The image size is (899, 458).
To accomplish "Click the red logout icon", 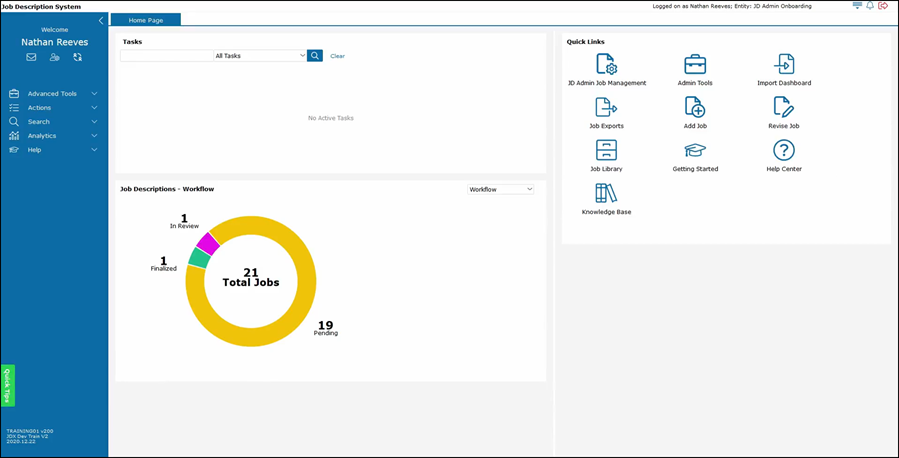I will (x=884, y=6).
